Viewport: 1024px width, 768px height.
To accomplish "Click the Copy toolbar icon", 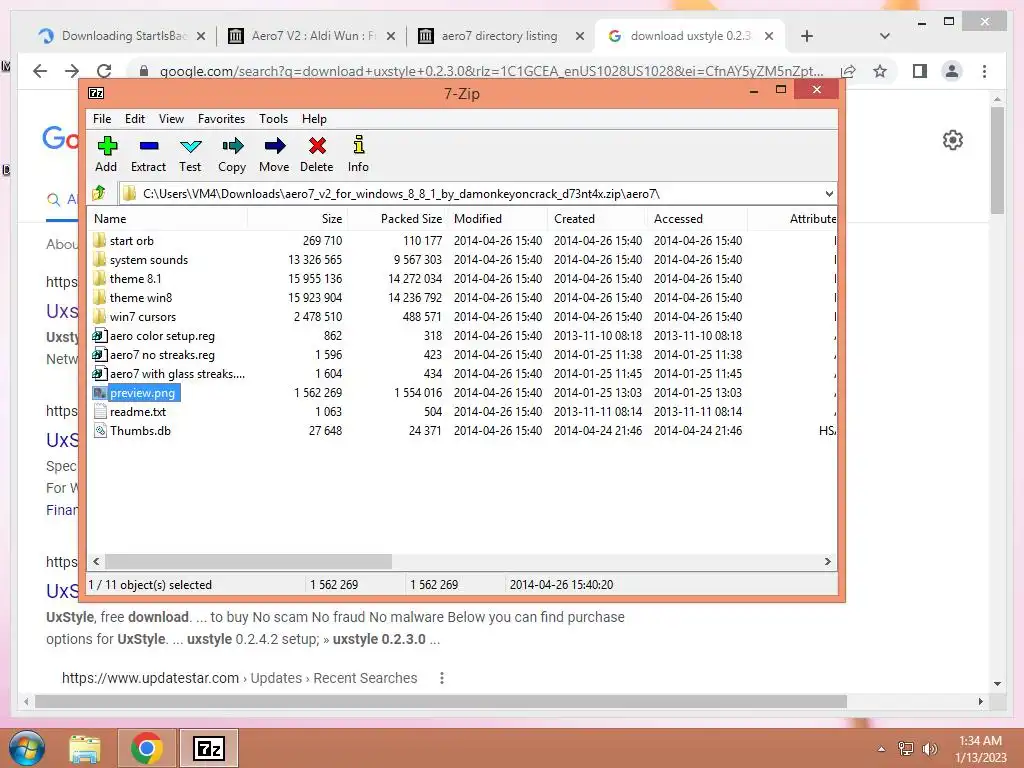I will (232, 146).
